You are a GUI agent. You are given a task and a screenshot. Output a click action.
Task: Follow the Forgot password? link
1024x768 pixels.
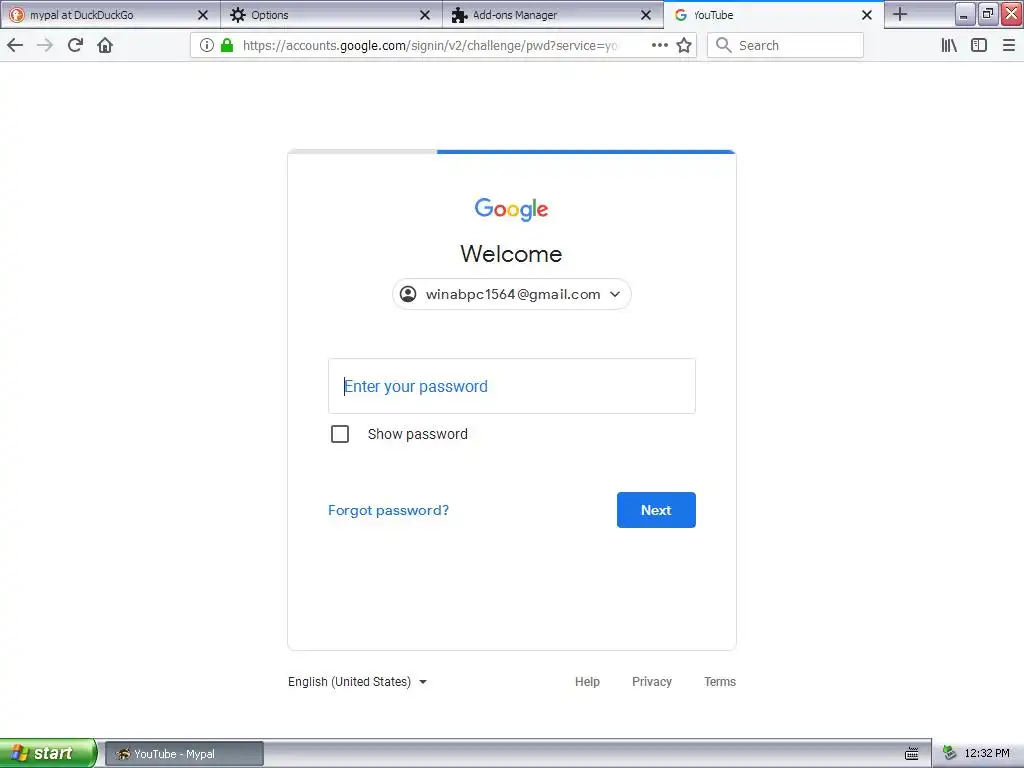[388, 510]
